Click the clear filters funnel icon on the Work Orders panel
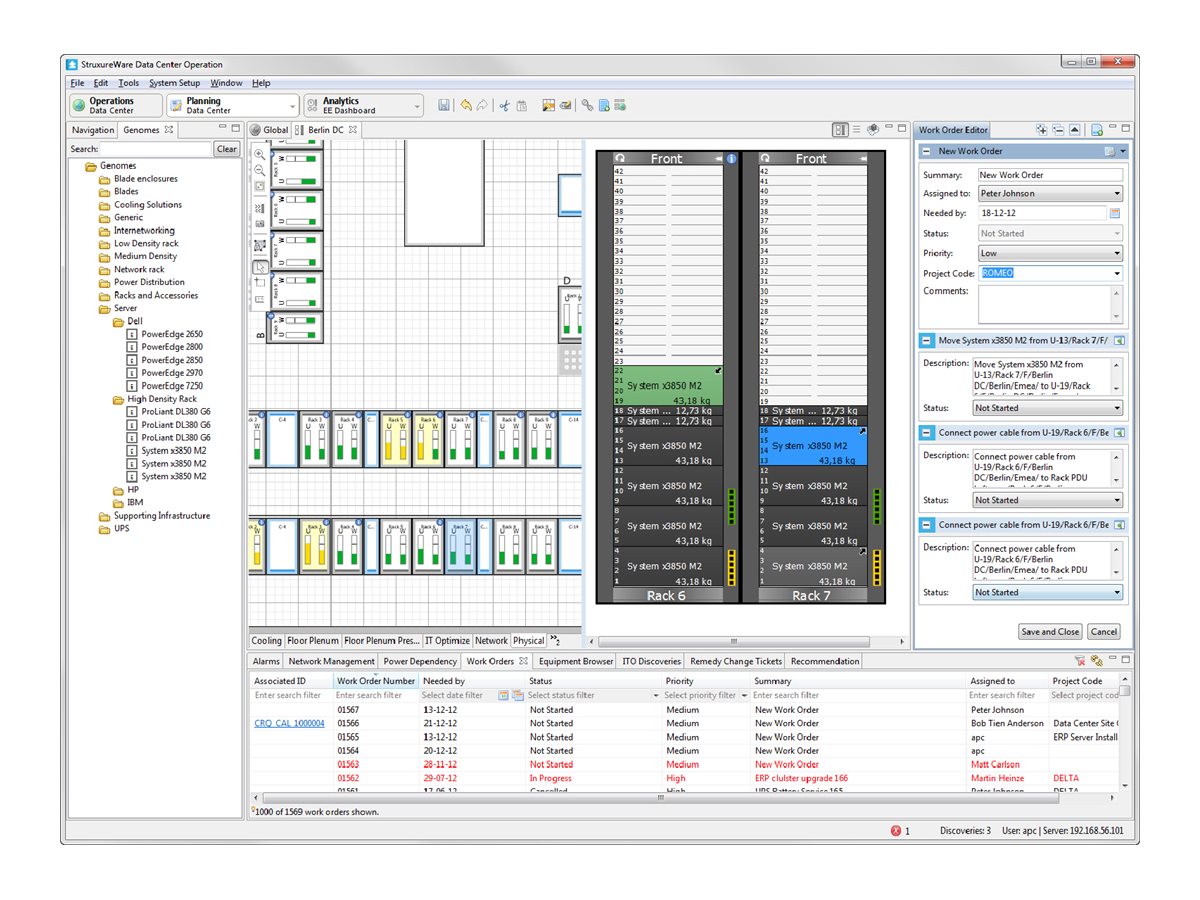The image size is (1200, 900). pos(1081,661)
